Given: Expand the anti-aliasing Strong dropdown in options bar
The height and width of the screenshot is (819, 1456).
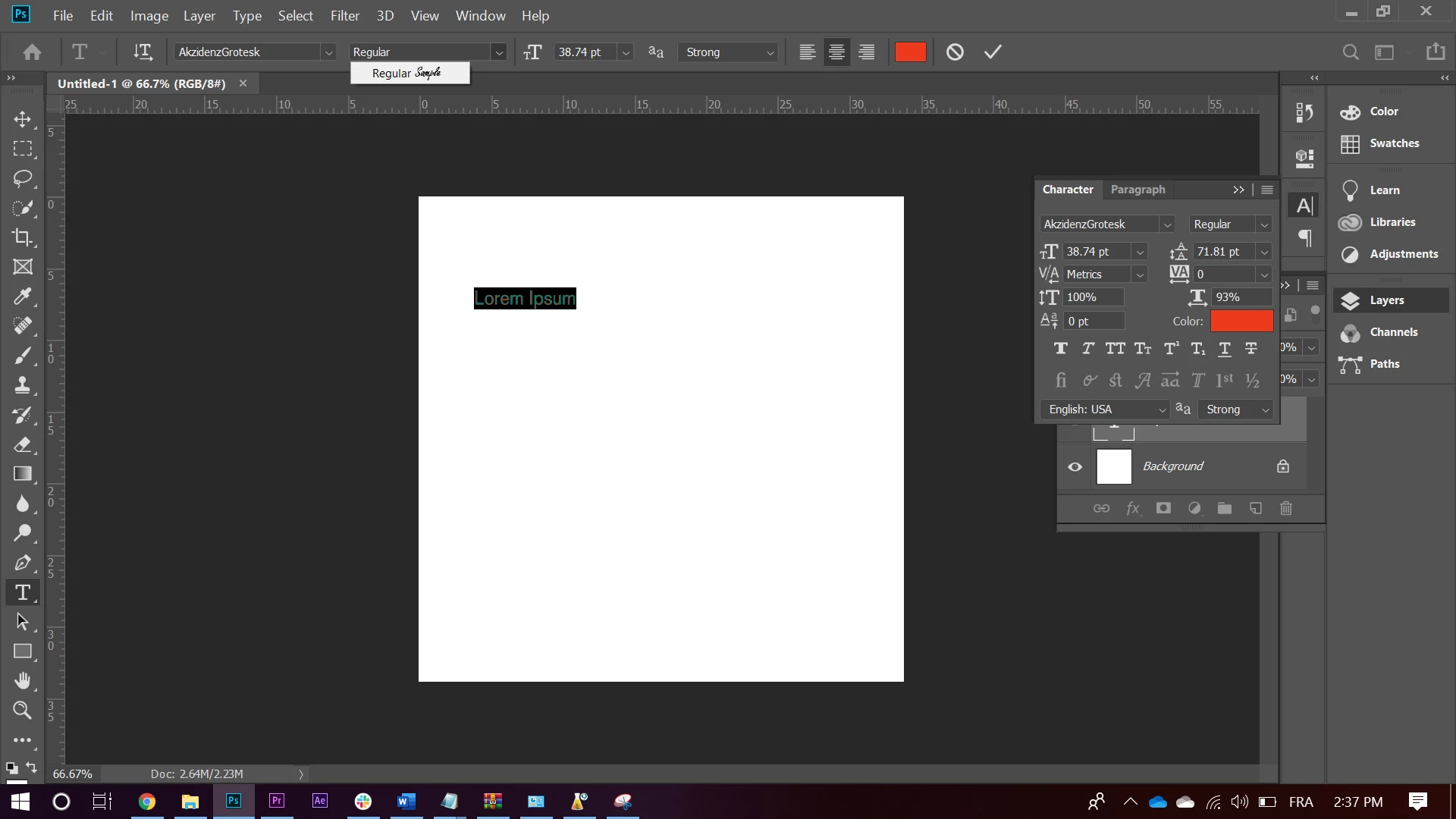Looking at the screenshot, I should point(770,52).
